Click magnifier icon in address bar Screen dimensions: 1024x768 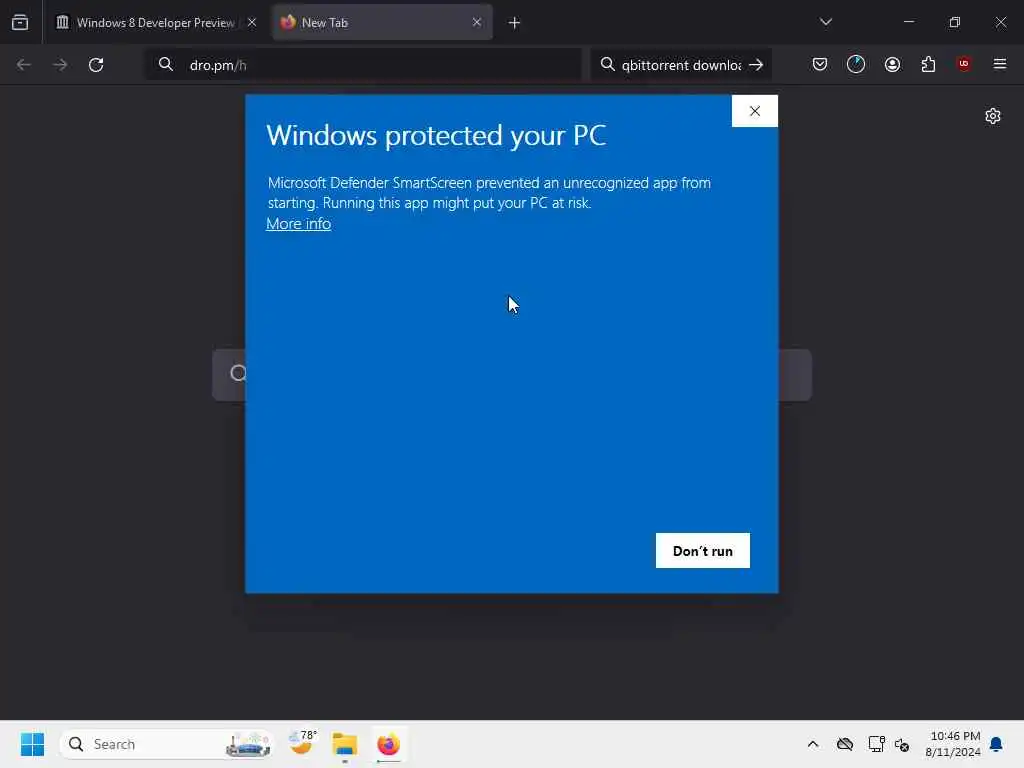pyautogui.click(x=166, y=64)
